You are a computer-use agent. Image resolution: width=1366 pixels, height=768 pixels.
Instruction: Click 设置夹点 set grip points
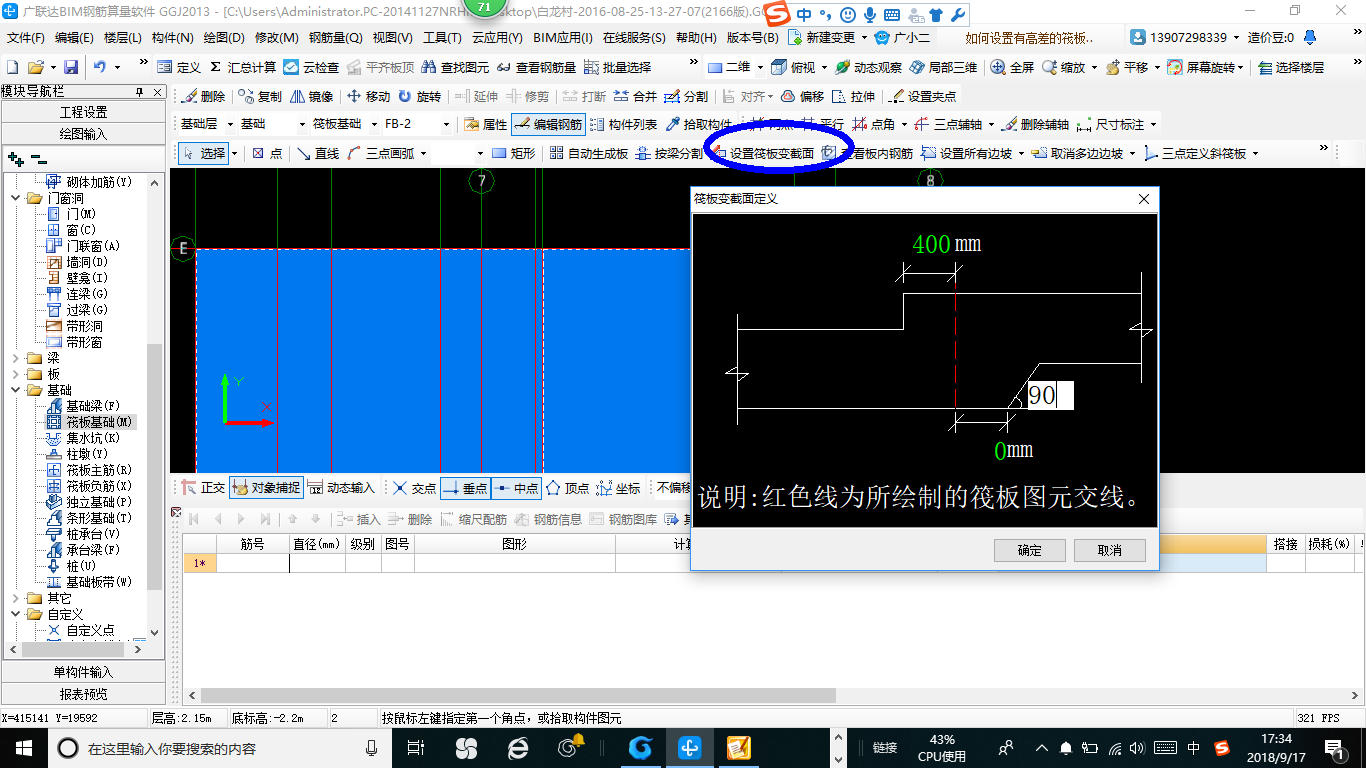[922, 97]
